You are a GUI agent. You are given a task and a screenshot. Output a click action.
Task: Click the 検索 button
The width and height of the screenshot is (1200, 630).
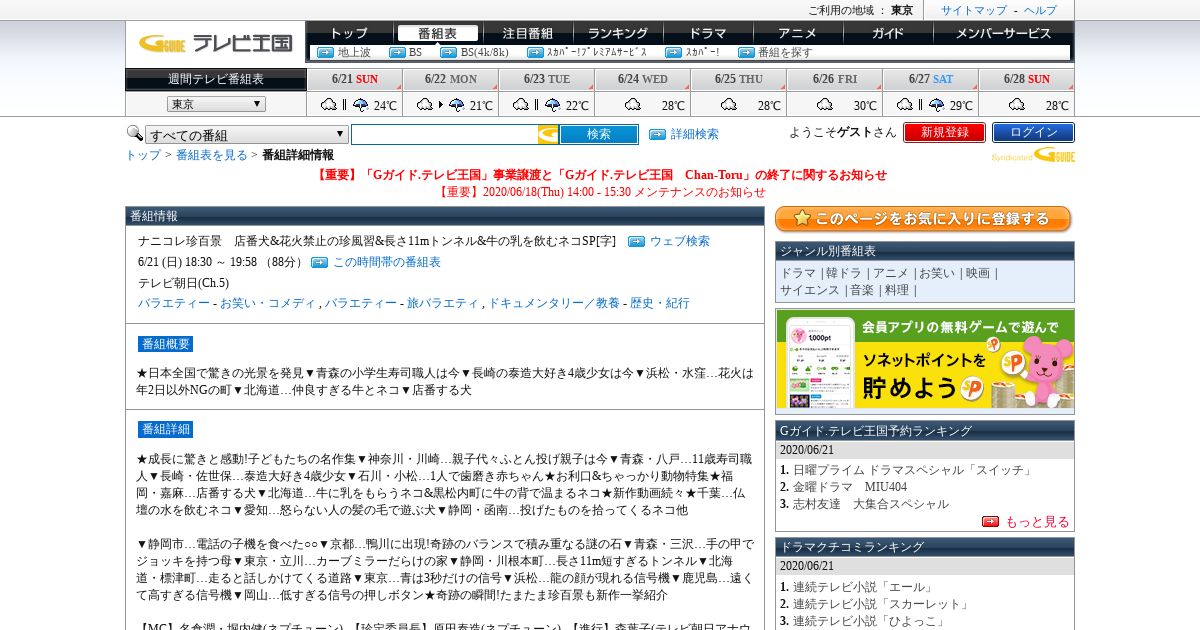pyautogui.click(x=599, y=134)
